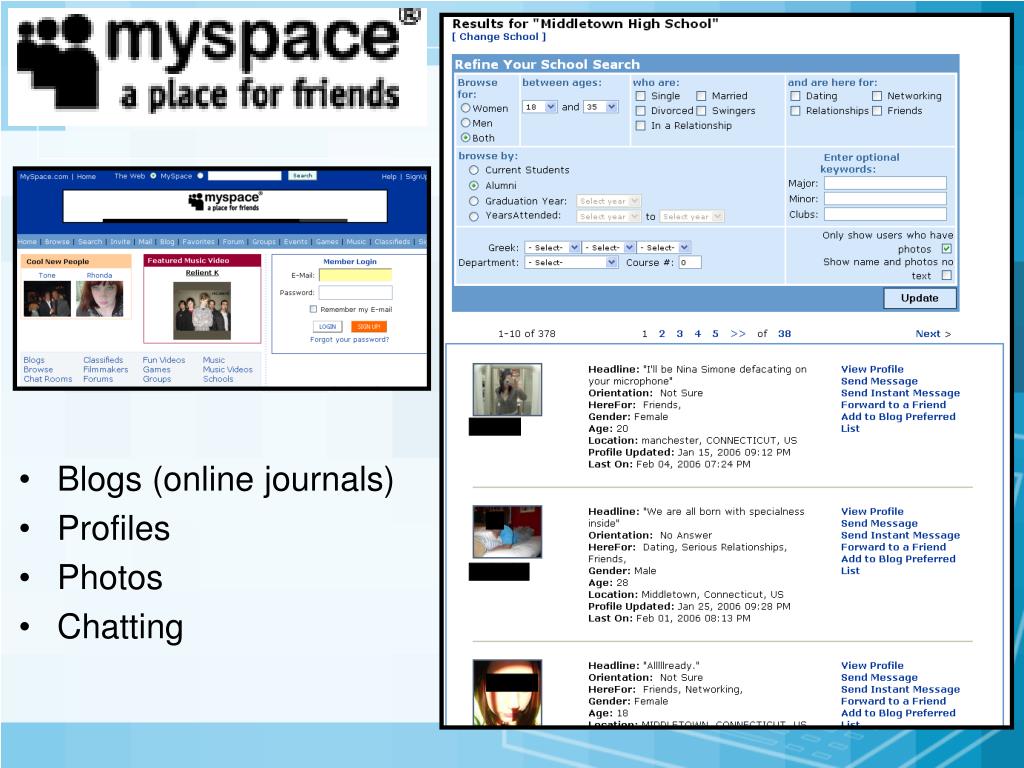This screenshot has width=1024, height=768.
Task: Click the Member Login E-Mail field
Action: pos(355,276)
